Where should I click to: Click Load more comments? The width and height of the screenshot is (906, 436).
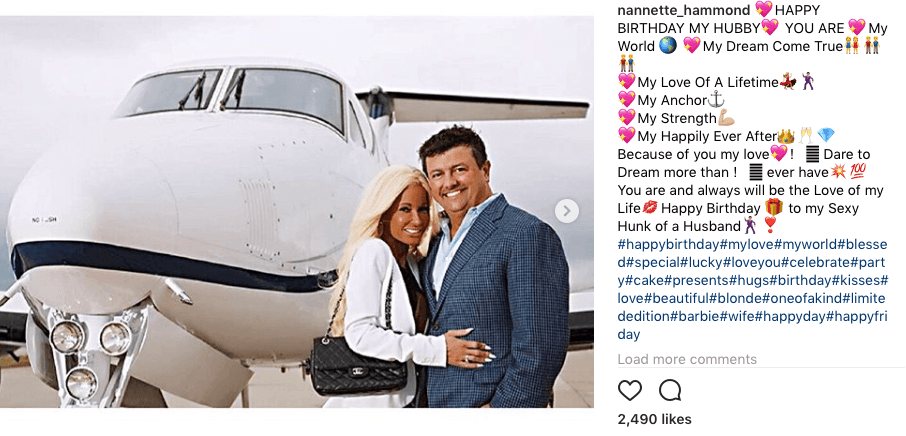click(x=687, y=359)
